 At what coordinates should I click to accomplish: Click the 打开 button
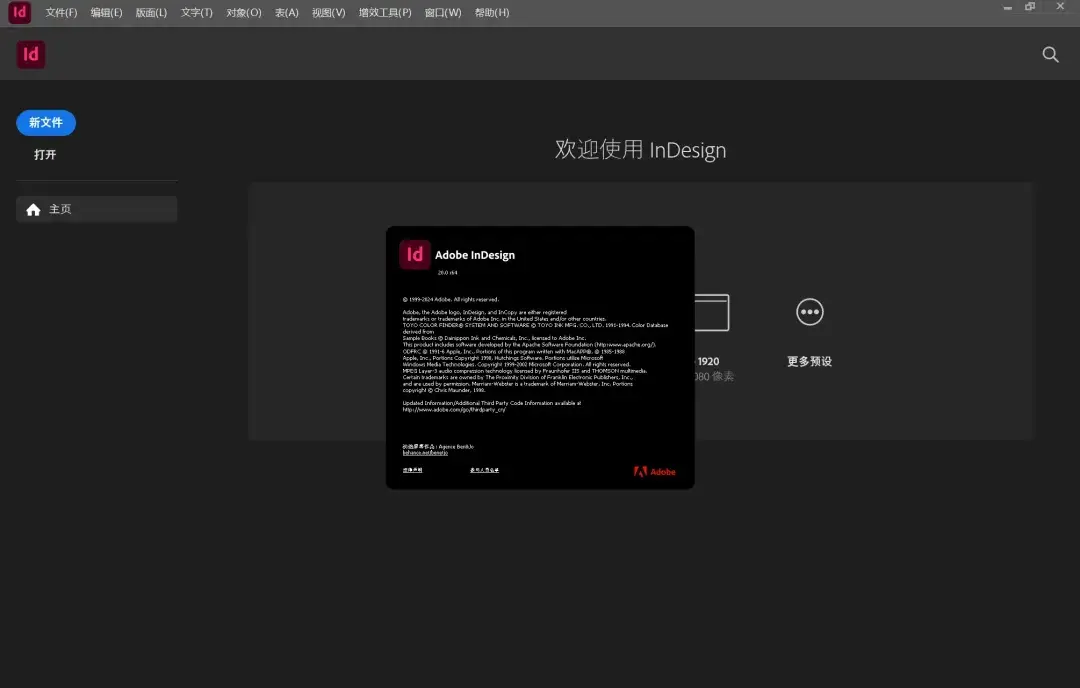click(x=45, y=155)
